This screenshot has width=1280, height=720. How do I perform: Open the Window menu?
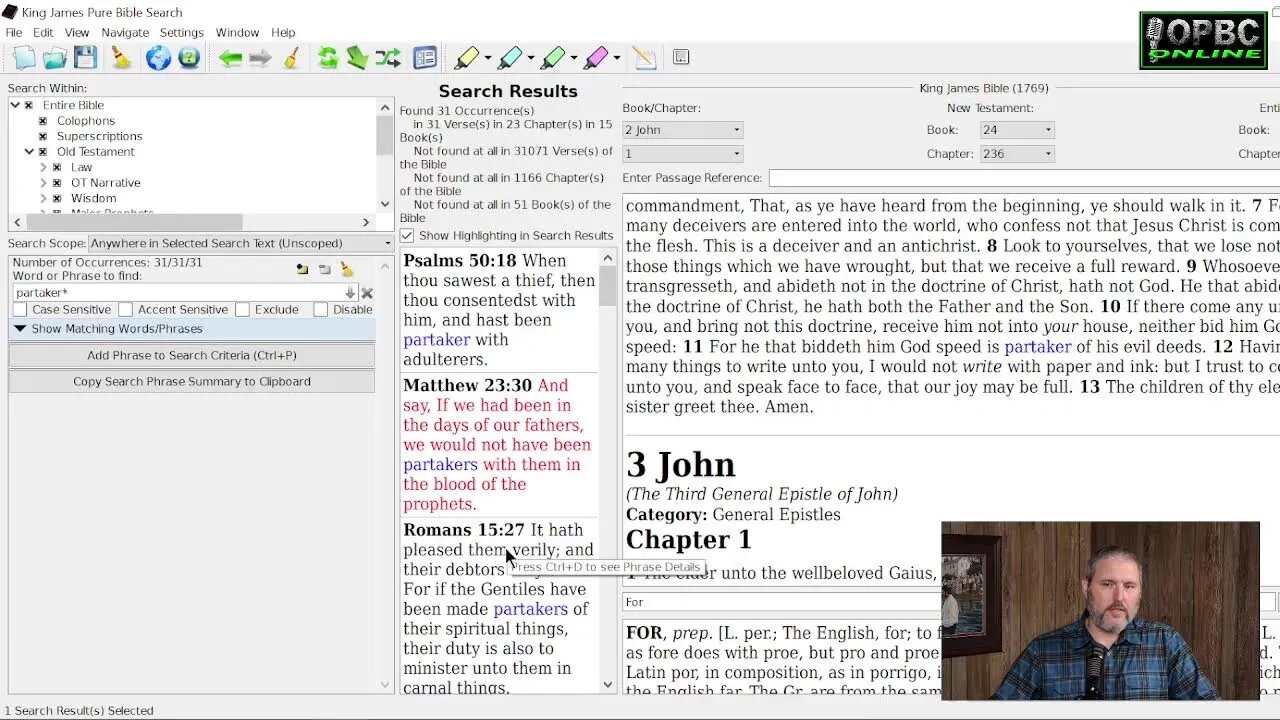pos(237,33)
